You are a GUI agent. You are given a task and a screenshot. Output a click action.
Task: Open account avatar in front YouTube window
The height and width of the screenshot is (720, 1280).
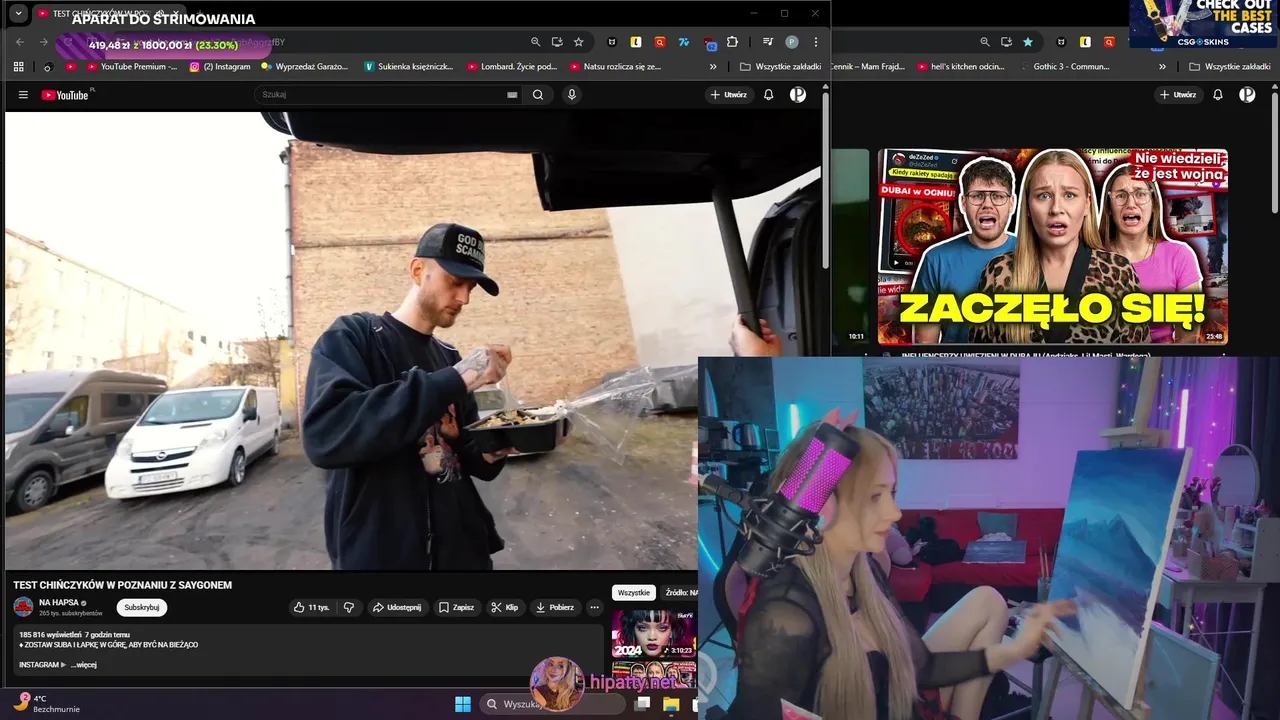798,95
